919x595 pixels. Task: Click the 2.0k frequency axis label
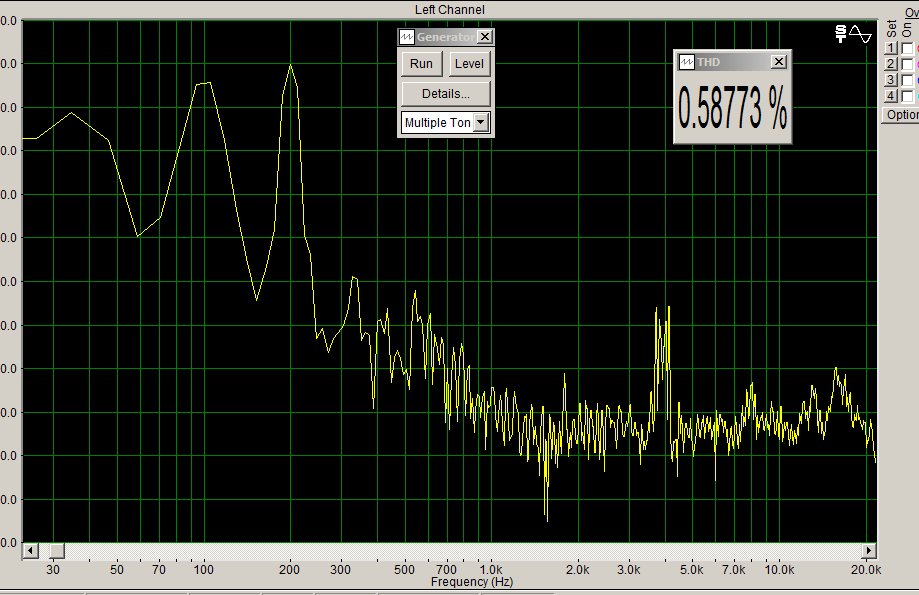[578, 570]
